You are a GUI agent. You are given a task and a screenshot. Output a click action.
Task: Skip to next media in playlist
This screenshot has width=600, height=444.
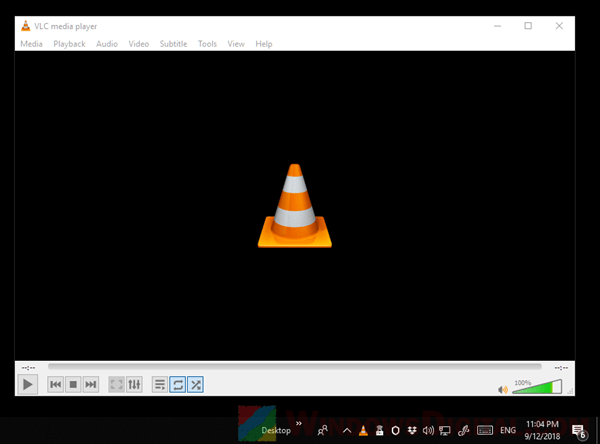(x=91, y=384)
